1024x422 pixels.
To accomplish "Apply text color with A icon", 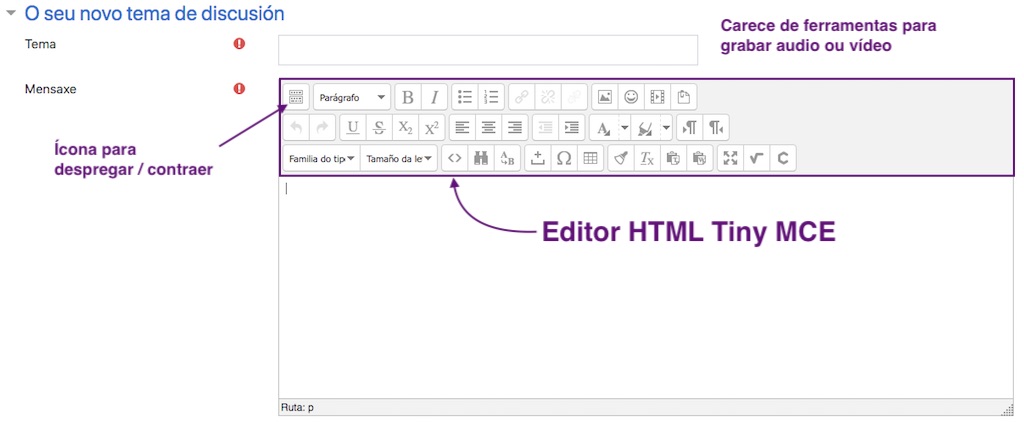I will tap(604, 128).
